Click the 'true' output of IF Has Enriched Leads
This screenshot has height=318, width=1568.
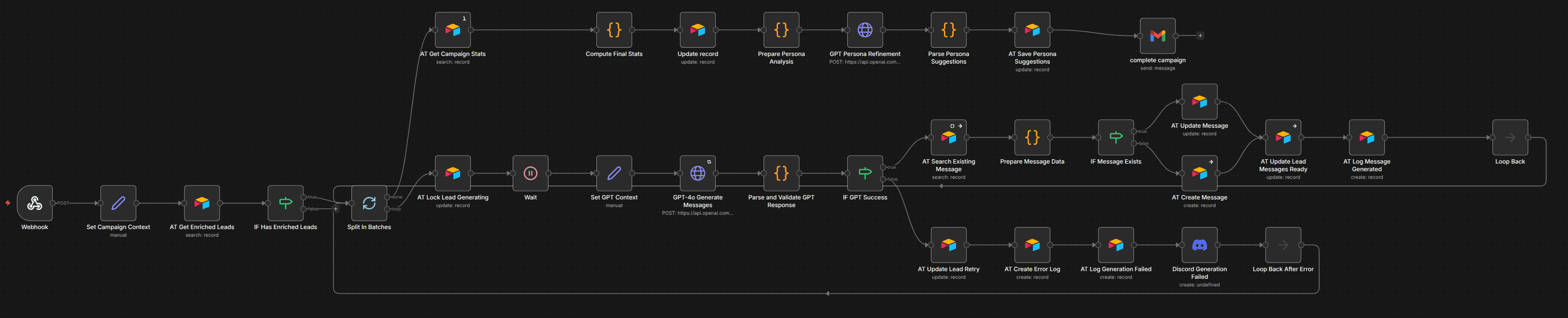(x=304, y=197)
